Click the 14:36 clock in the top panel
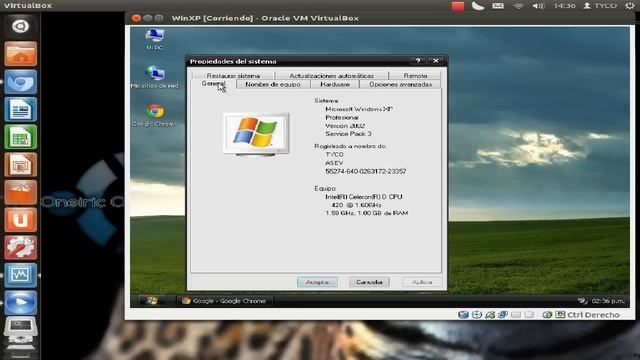Screen dimensions: 640x360 pyautogui.click(x=564, y=6)
